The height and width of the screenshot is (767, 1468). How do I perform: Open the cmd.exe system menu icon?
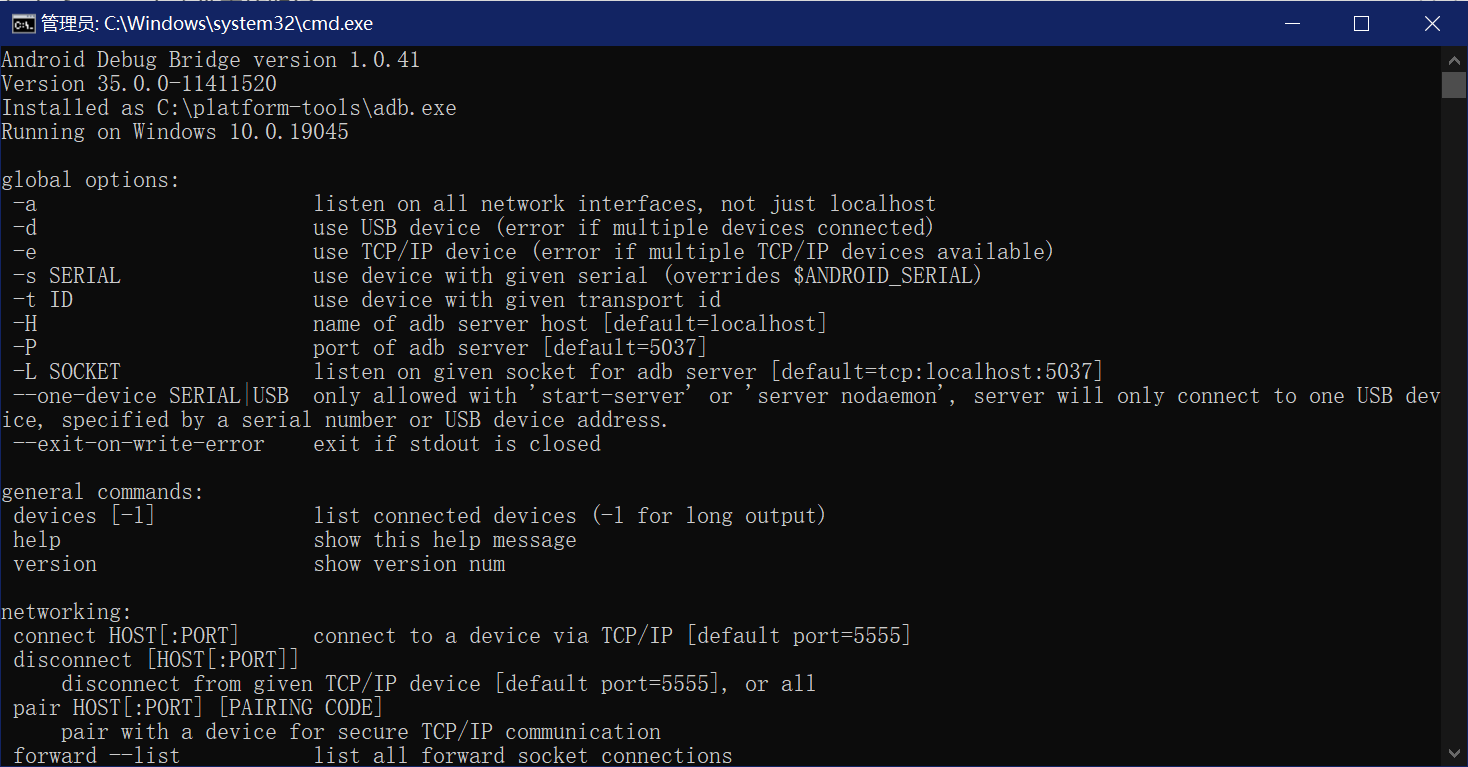[x=24, y=23]
